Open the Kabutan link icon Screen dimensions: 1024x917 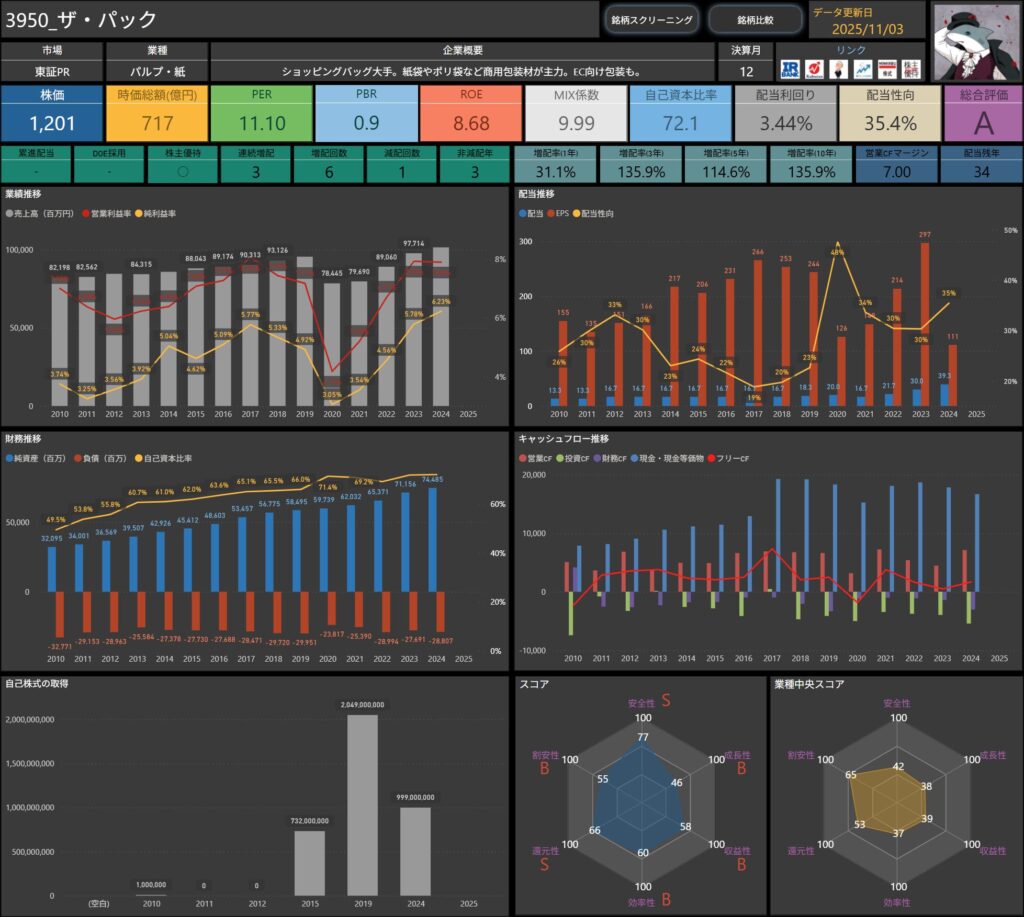click(x=814, y=69)
